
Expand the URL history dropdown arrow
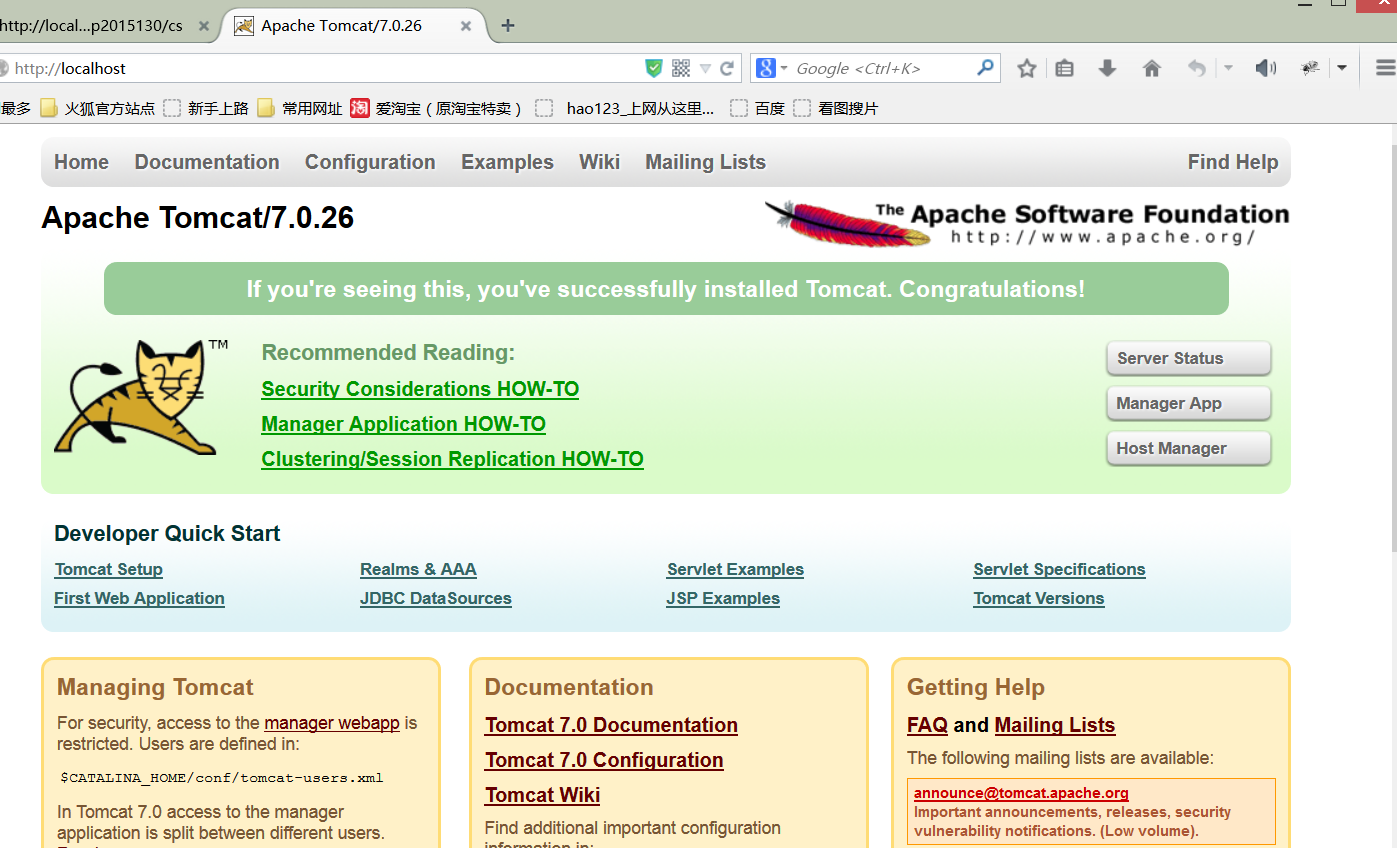point(705,69)
